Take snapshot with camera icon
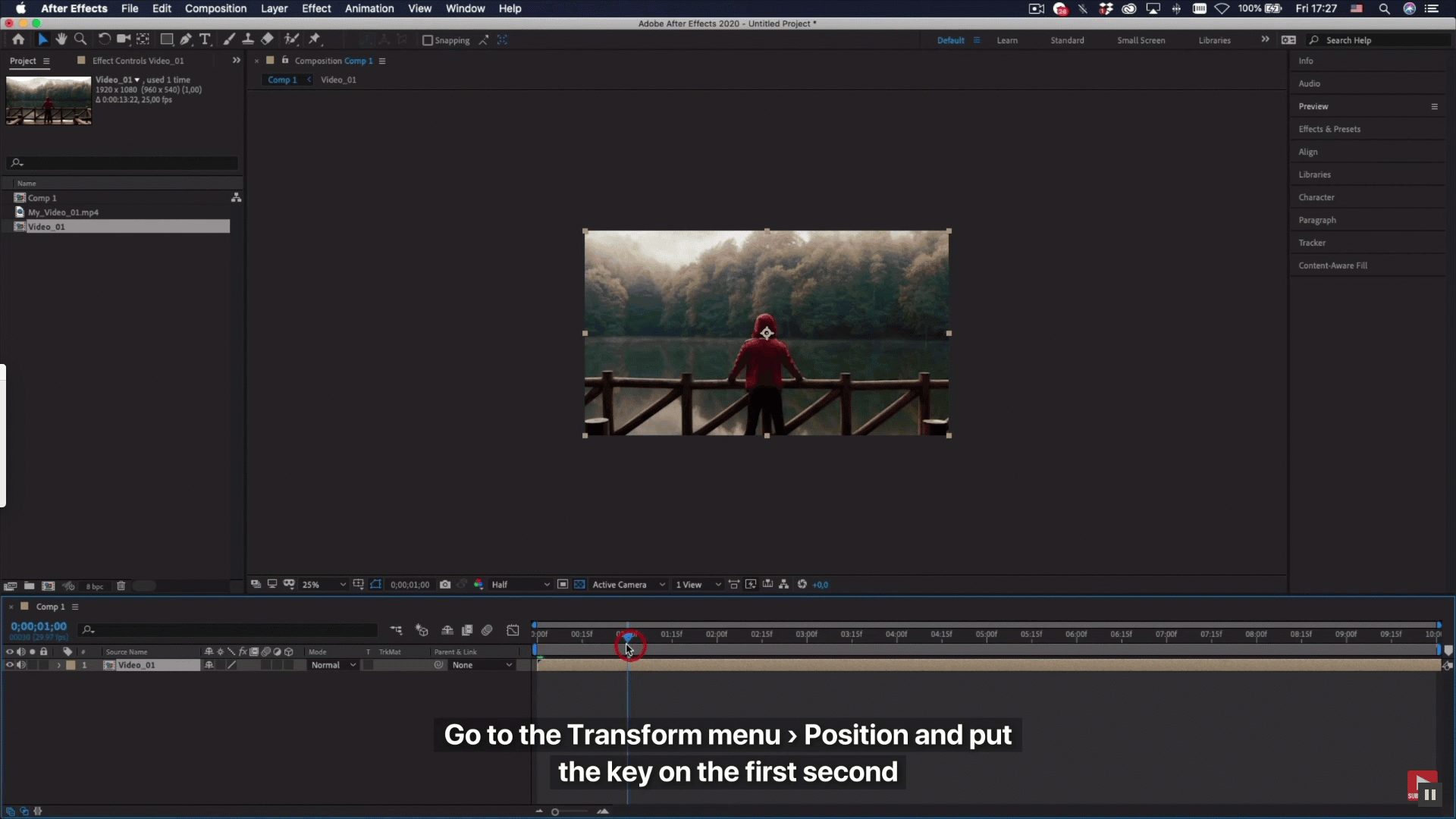1456x819 pixels. tap(445, 585)
